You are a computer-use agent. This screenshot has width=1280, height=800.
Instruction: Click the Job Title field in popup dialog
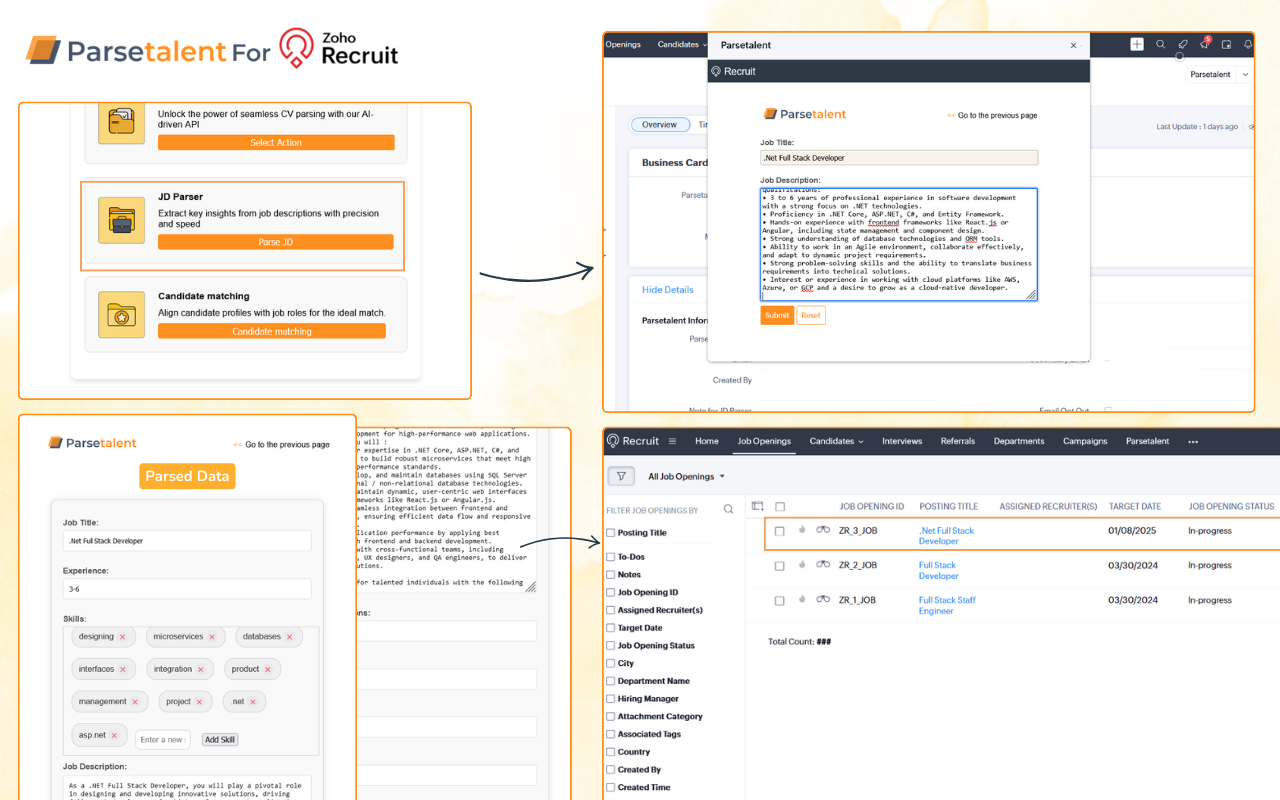pos(899,158)
